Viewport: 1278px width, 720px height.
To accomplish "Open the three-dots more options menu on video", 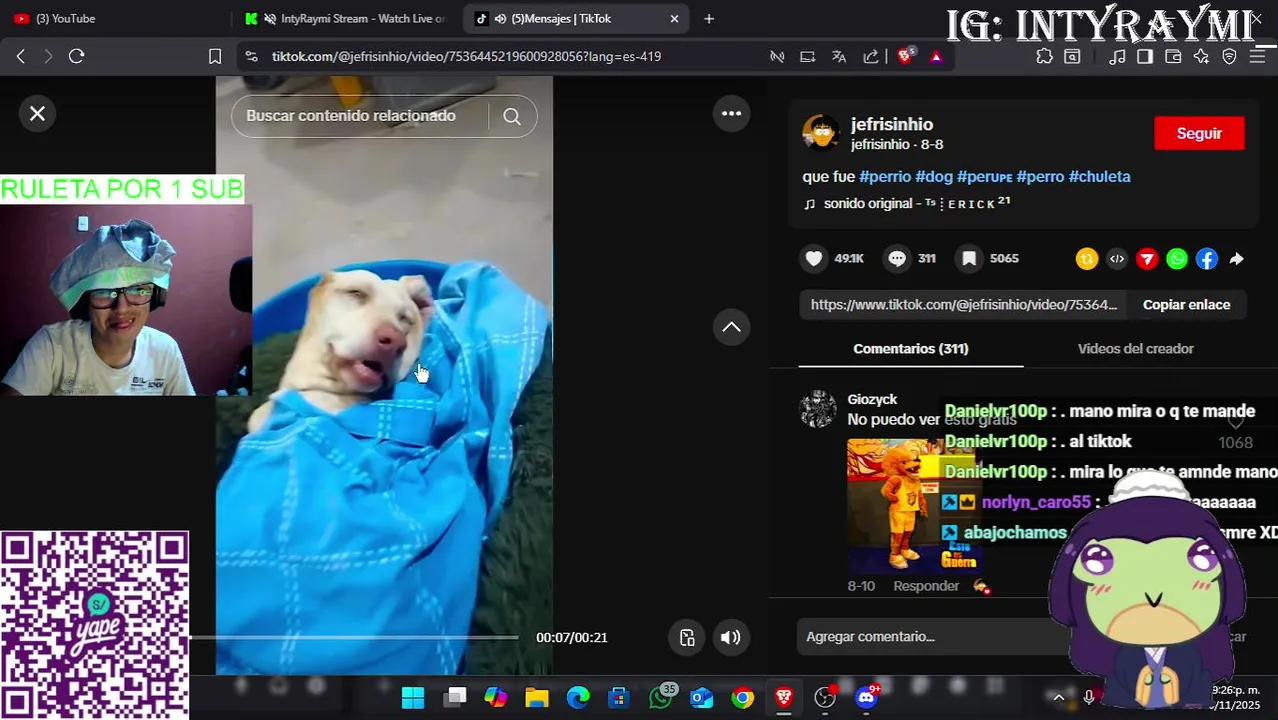I will pos(732,113).
